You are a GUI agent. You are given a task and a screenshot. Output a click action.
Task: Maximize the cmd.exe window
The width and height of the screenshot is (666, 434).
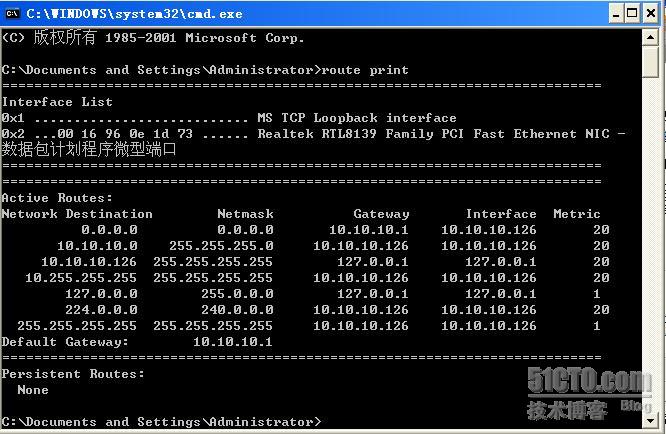pos(632,14)
